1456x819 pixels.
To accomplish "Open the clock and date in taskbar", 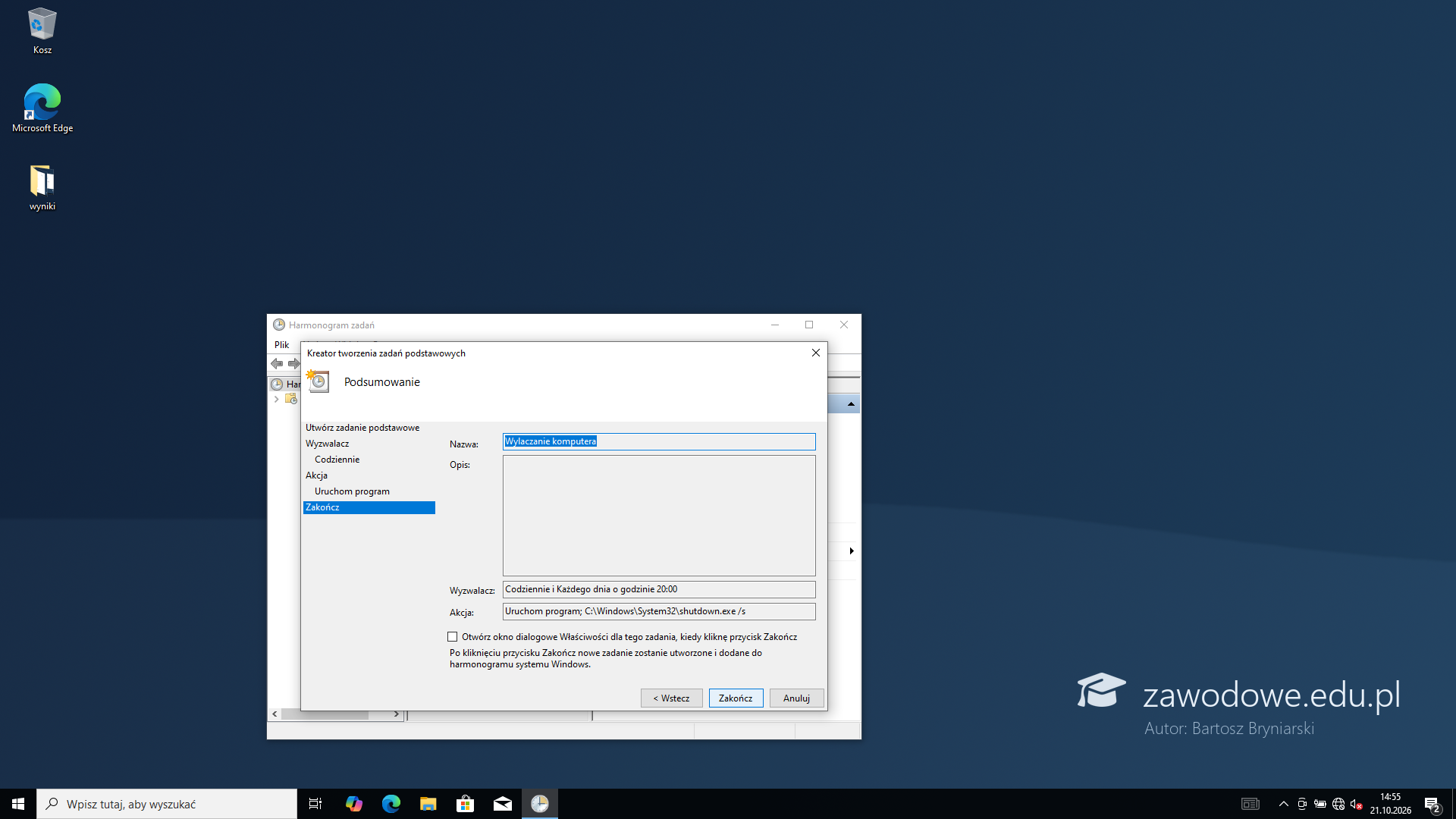I will point(1390,804).
